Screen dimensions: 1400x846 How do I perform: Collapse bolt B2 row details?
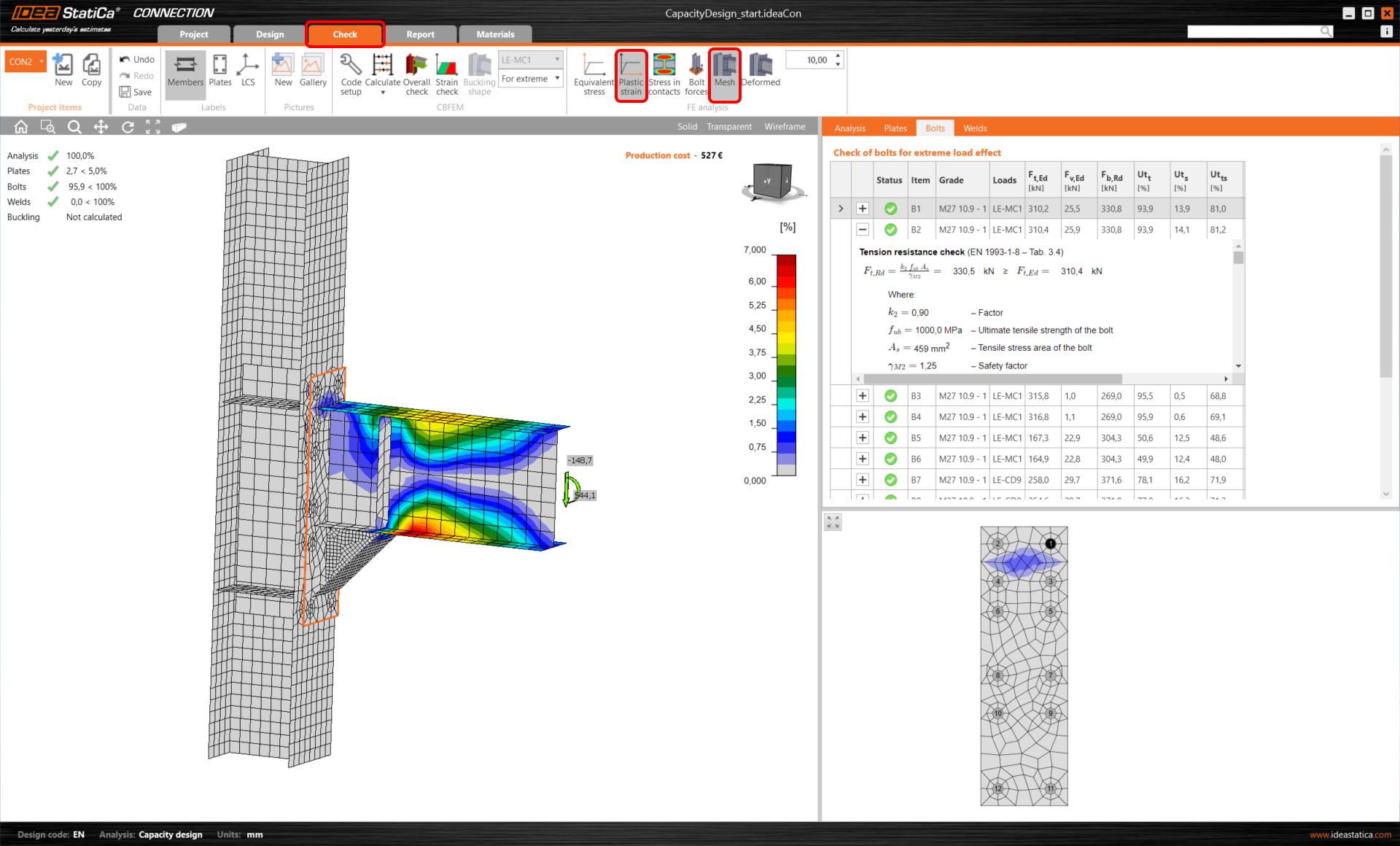(863, 230)
